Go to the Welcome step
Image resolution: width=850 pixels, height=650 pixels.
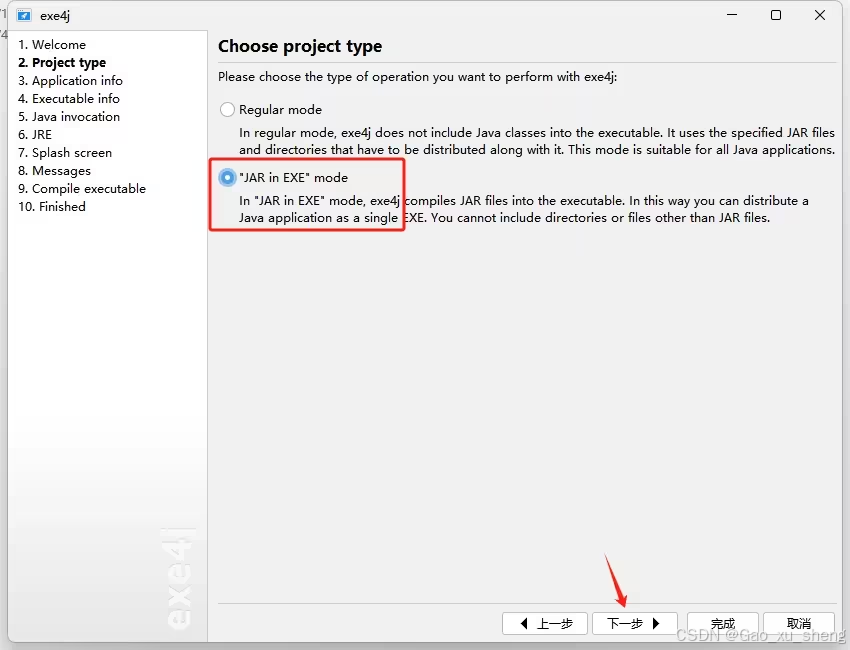(x=52, y=44)
